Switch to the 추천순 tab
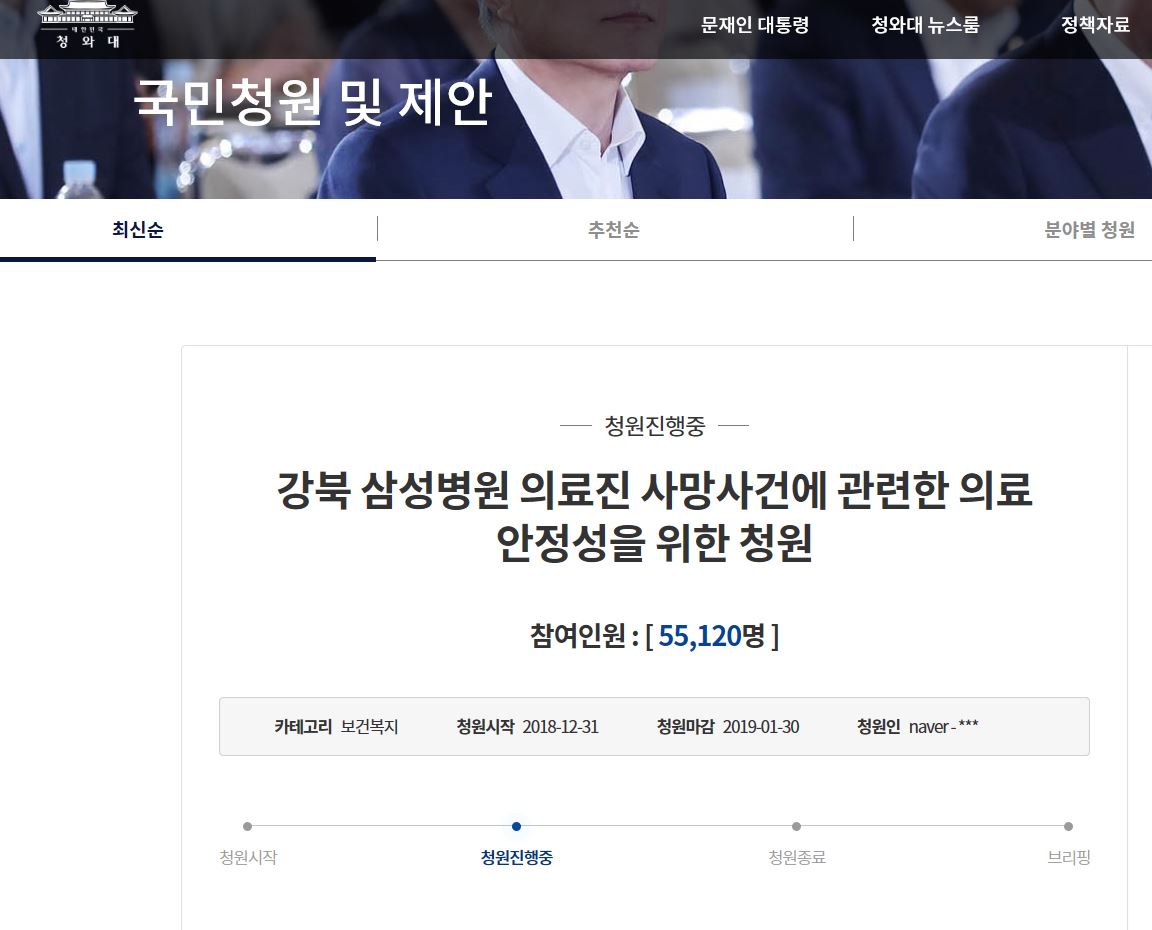 click(614, 230)
